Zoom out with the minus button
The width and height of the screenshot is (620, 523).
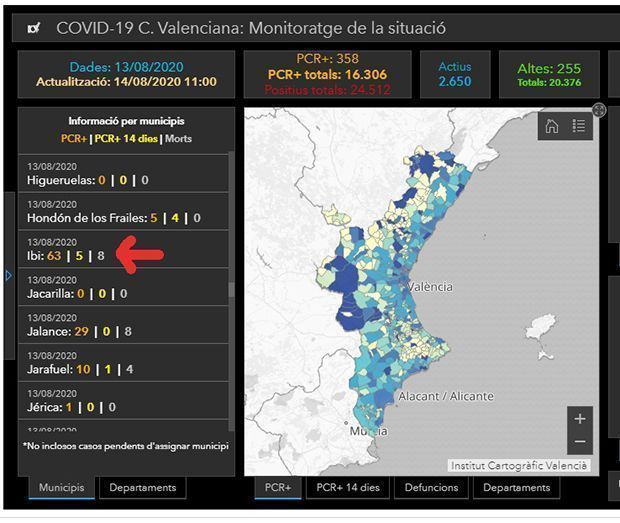tap(580, 442)
